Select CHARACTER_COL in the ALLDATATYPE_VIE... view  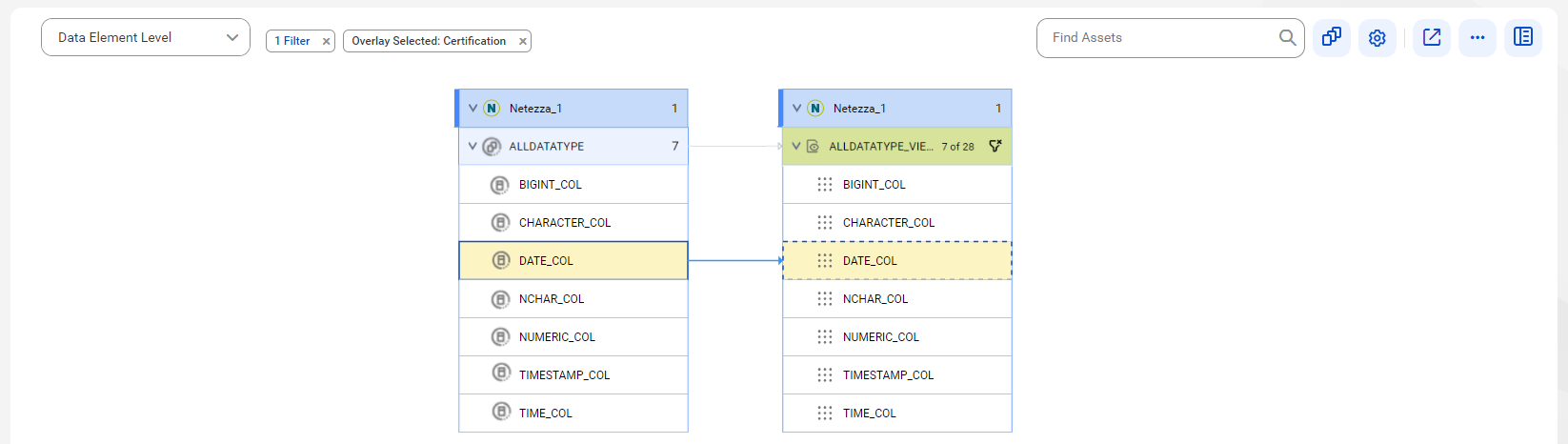click(x=897, y=223)
